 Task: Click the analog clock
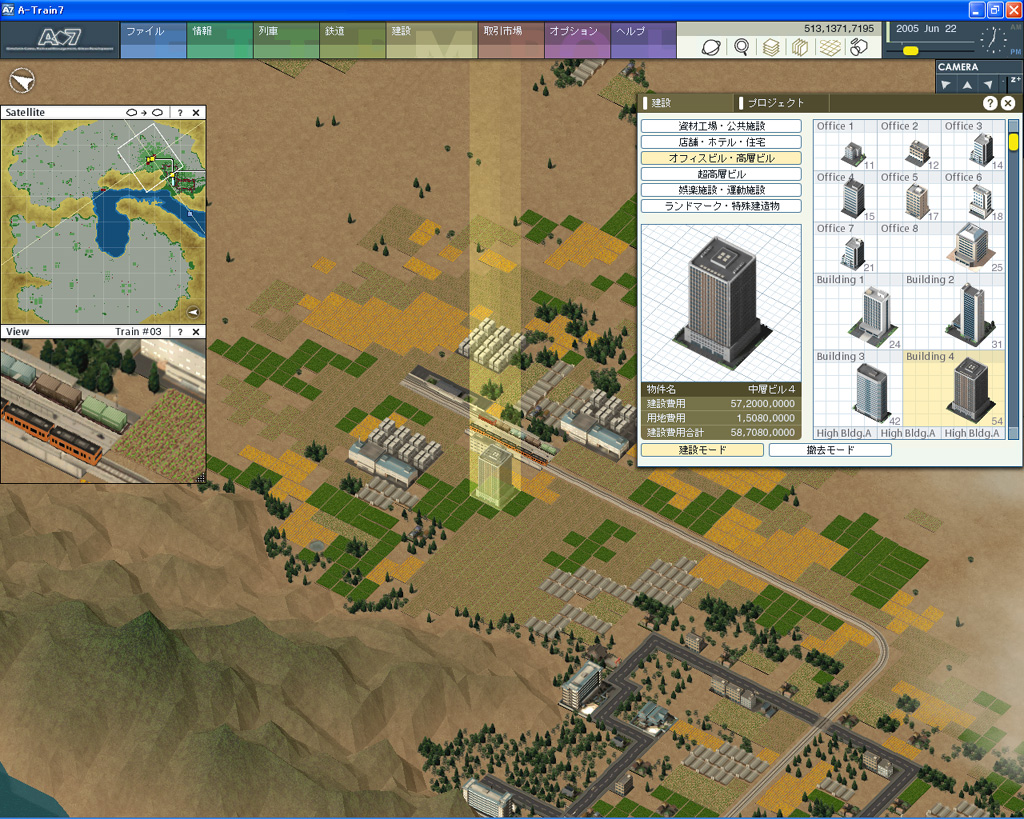pyautogui.click(x=994, y=40)
